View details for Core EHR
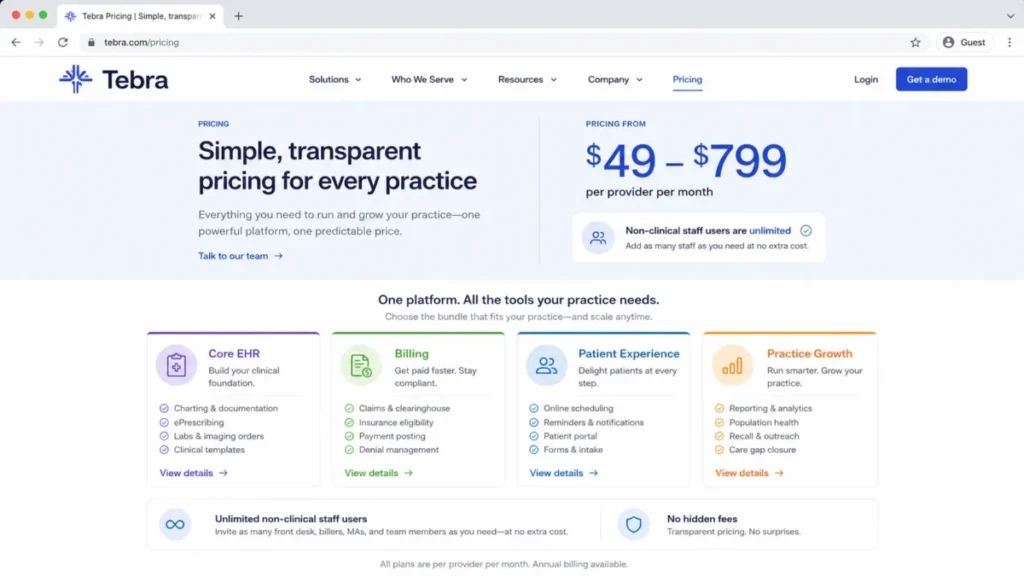 tap(193, 473)
